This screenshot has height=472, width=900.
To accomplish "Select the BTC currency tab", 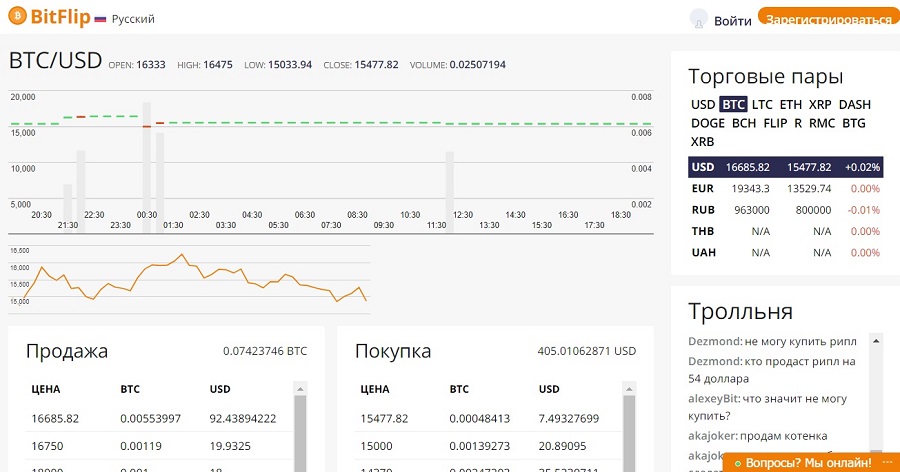I will pyautogui.click(x=733, y=105).
